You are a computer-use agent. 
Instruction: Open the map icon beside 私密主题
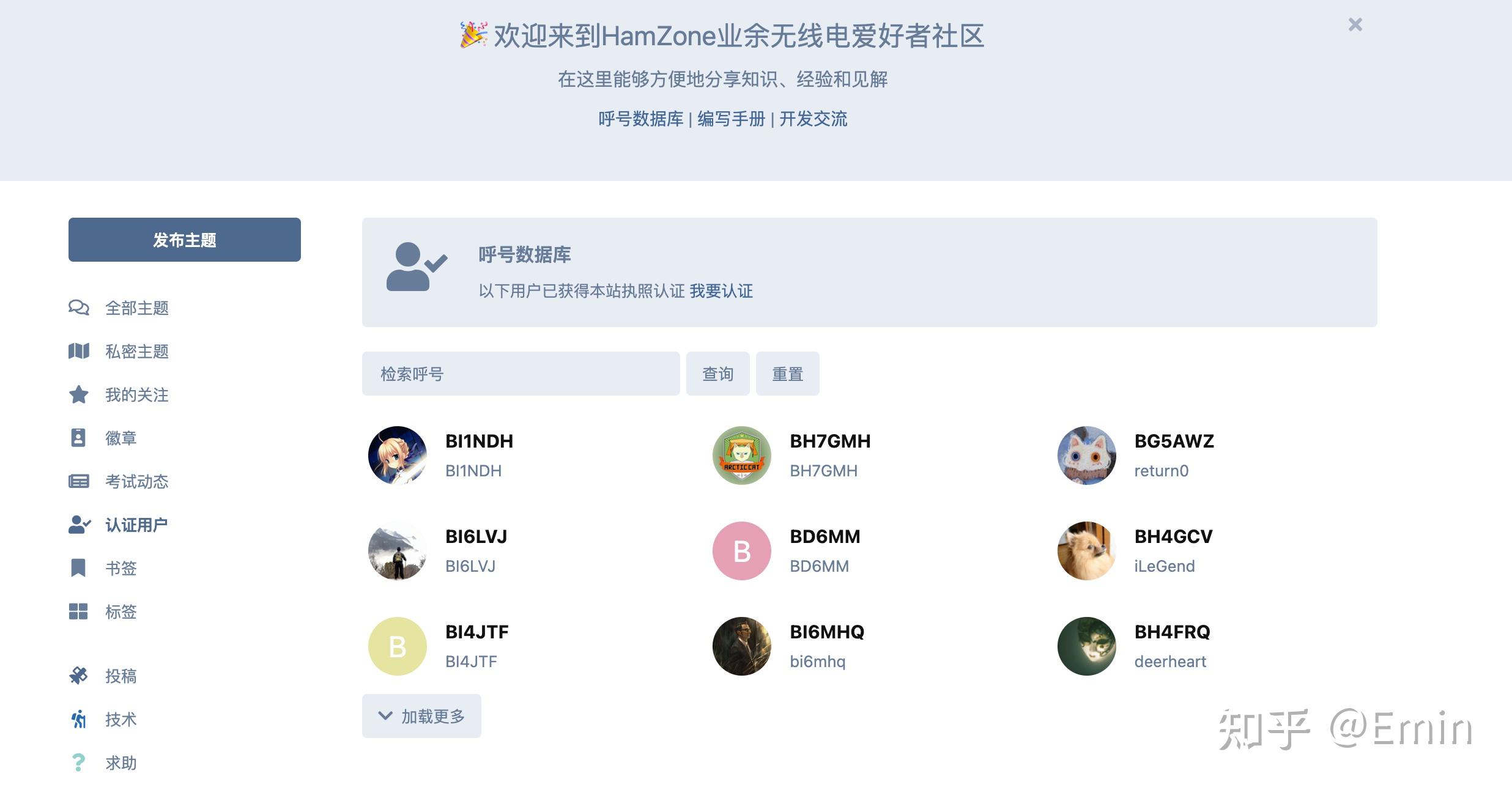[x=78, y=351]
